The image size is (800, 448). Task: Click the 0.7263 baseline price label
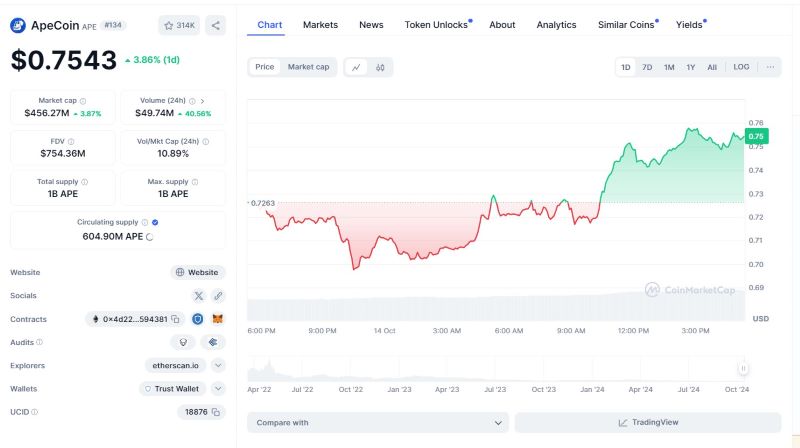[262, 203]
